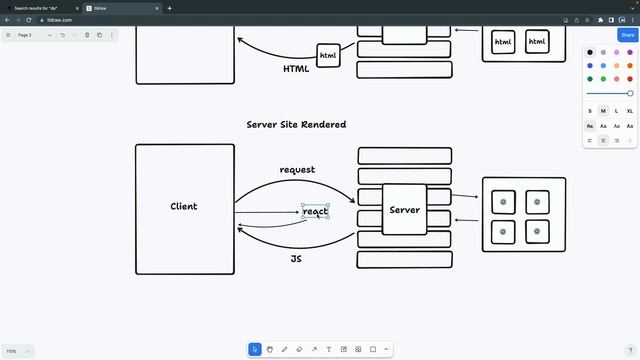Set text size to L
Image resolution: width=640 pixels, height=360 pixels.
coord(617,111)
